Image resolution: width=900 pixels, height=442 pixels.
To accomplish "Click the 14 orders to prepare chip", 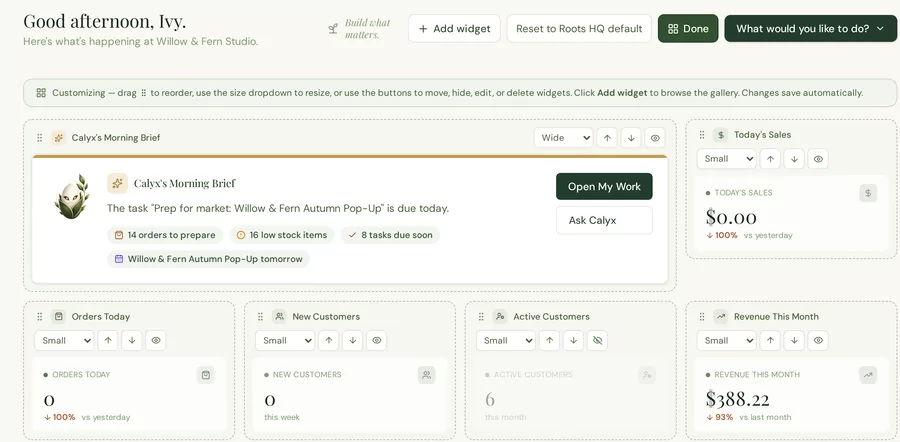I will [165, 235].
